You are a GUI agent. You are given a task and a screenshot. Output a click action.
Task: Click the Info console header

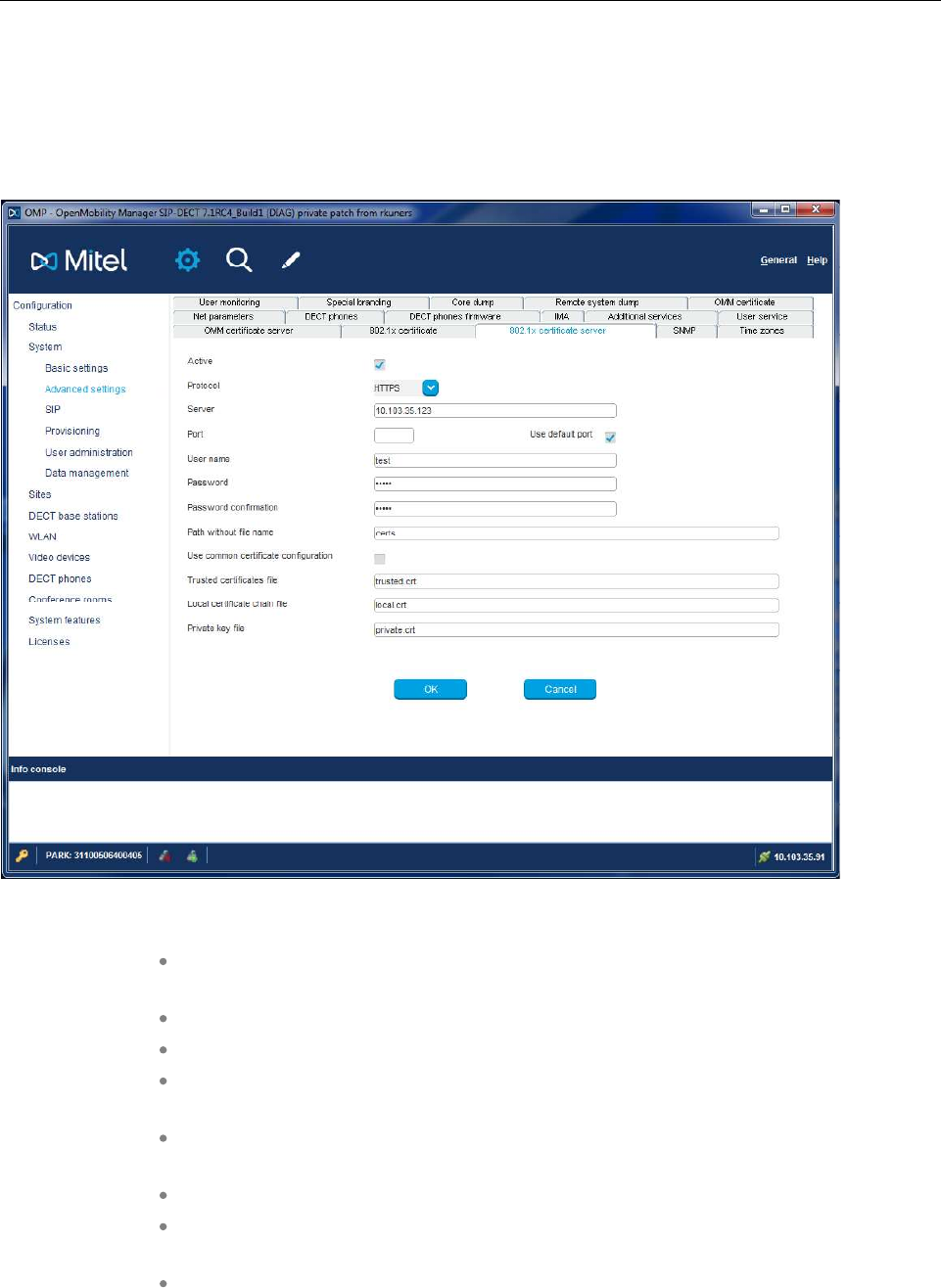420,769
